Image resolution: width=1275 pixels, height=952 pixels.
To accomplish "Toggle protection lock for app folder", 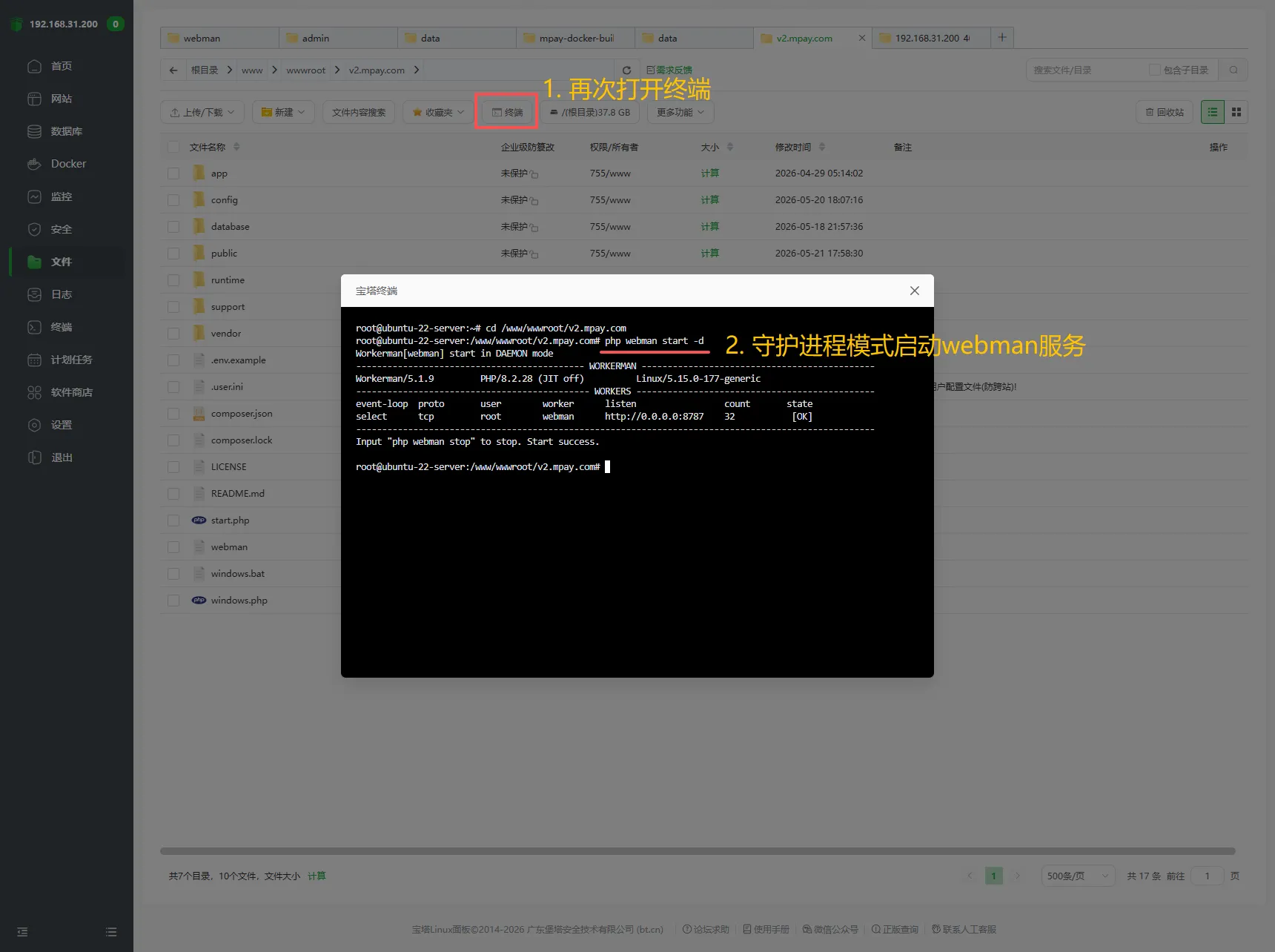I will coord(534,174).
